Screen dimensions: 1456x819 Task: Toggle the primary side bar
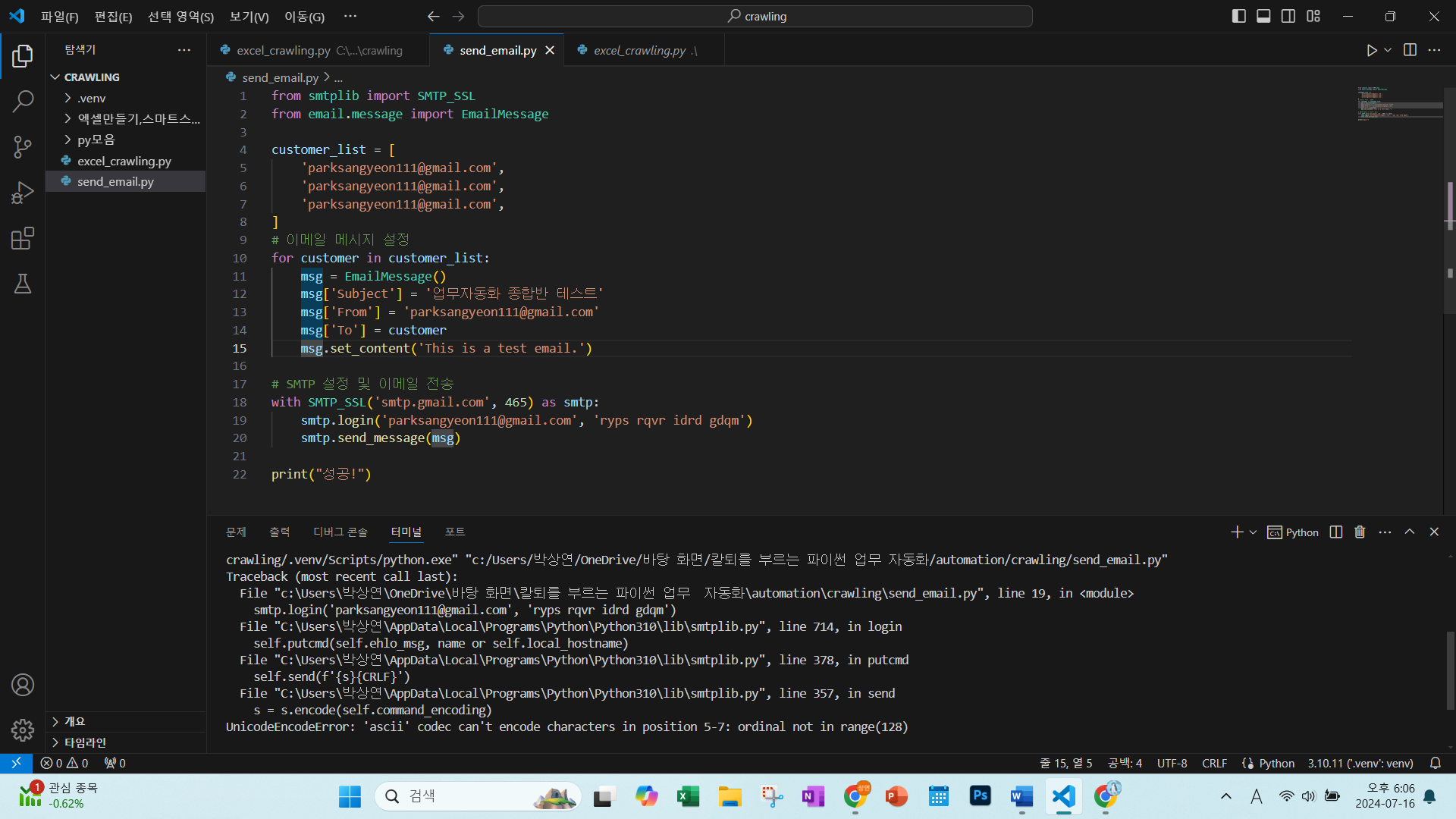pos(1239,16)
